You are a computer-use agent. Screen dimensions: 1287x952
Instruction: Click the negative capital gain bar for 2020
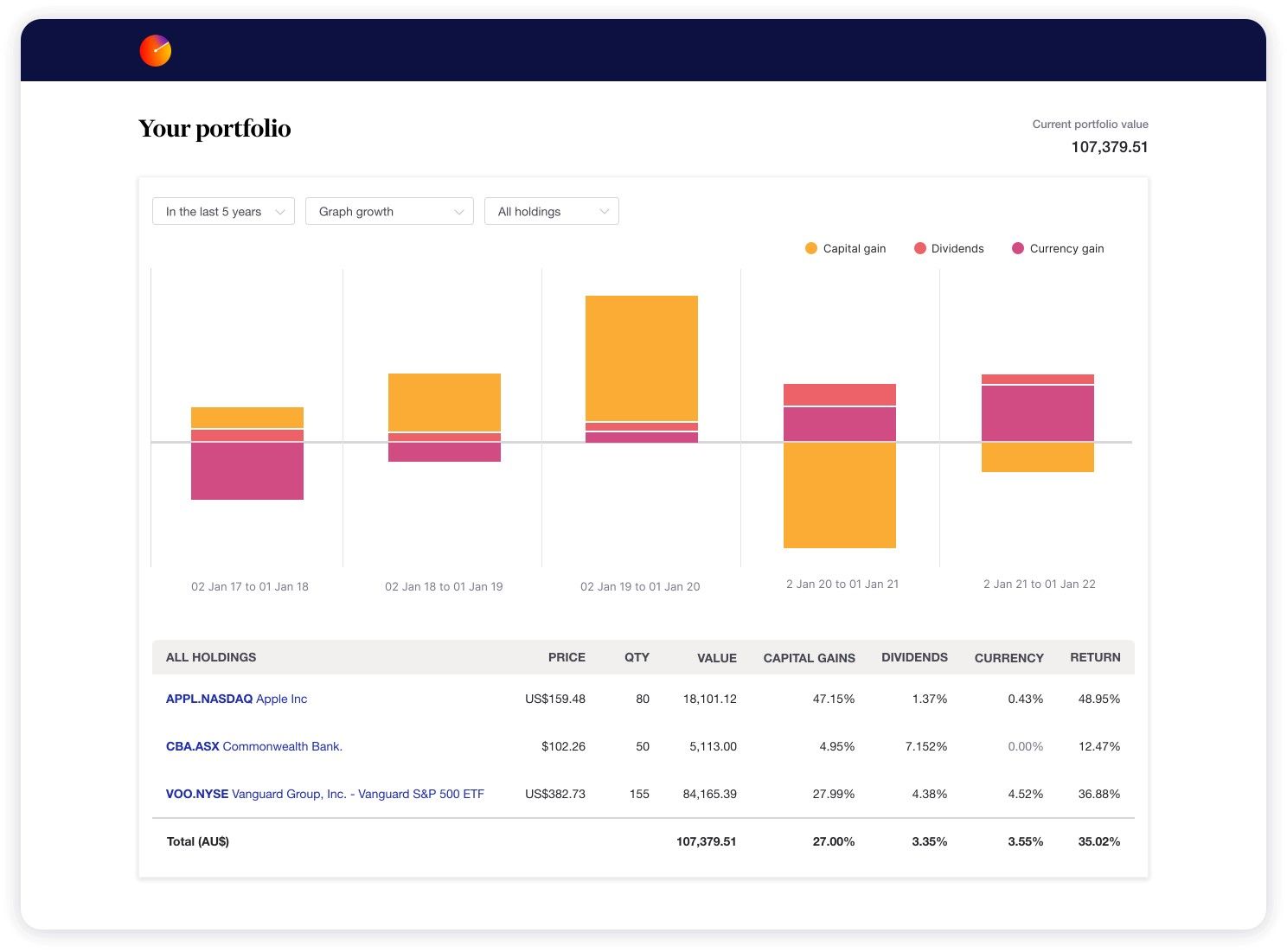coord(840,495)
